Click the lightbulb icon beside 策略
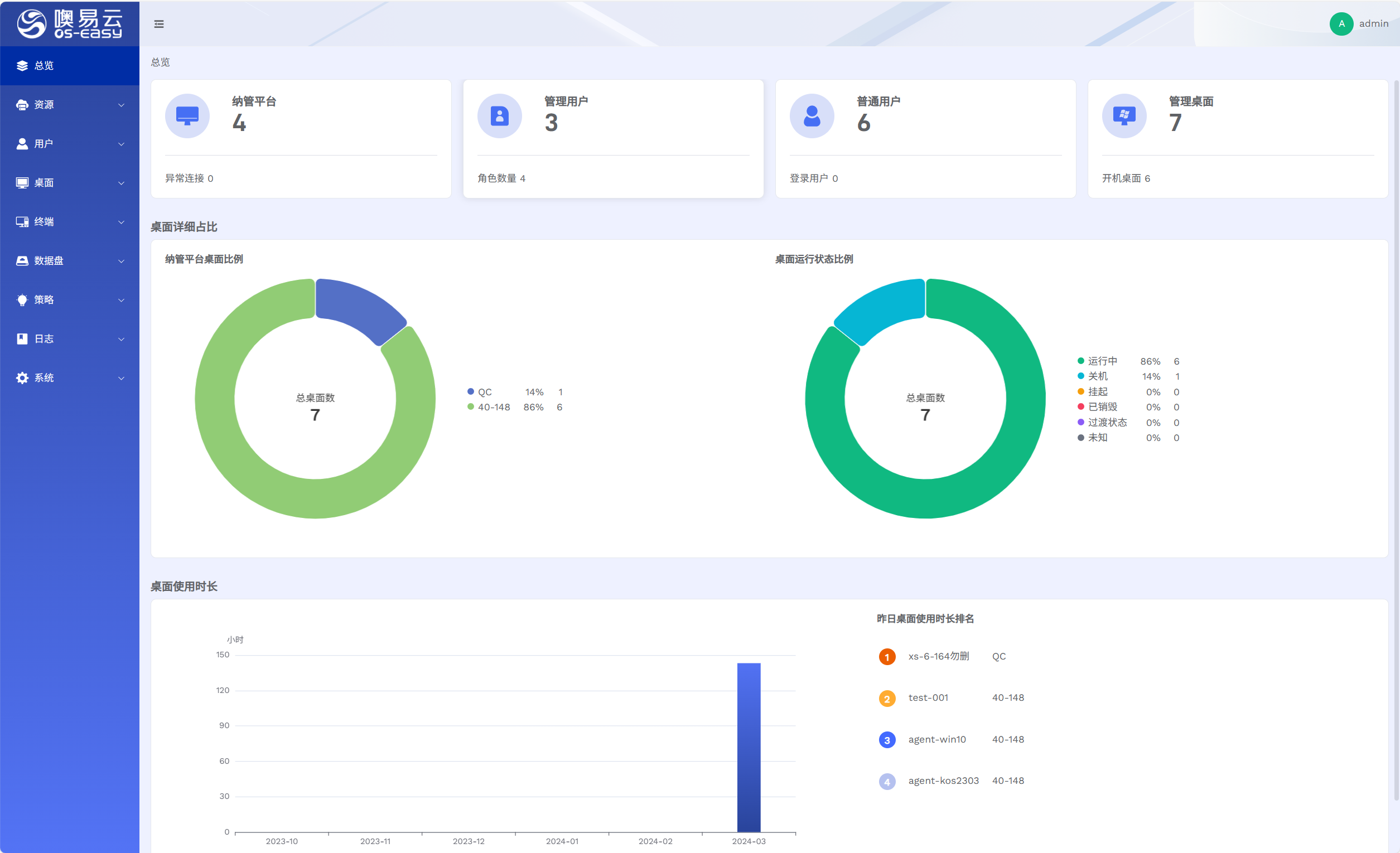Image resolution: width=1400 pixels, height=853 pixels. (22, 300)
